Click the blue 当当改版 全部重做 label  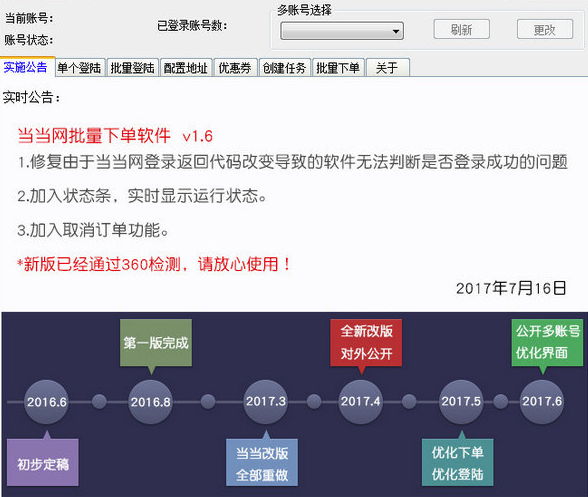click(262, 462)
